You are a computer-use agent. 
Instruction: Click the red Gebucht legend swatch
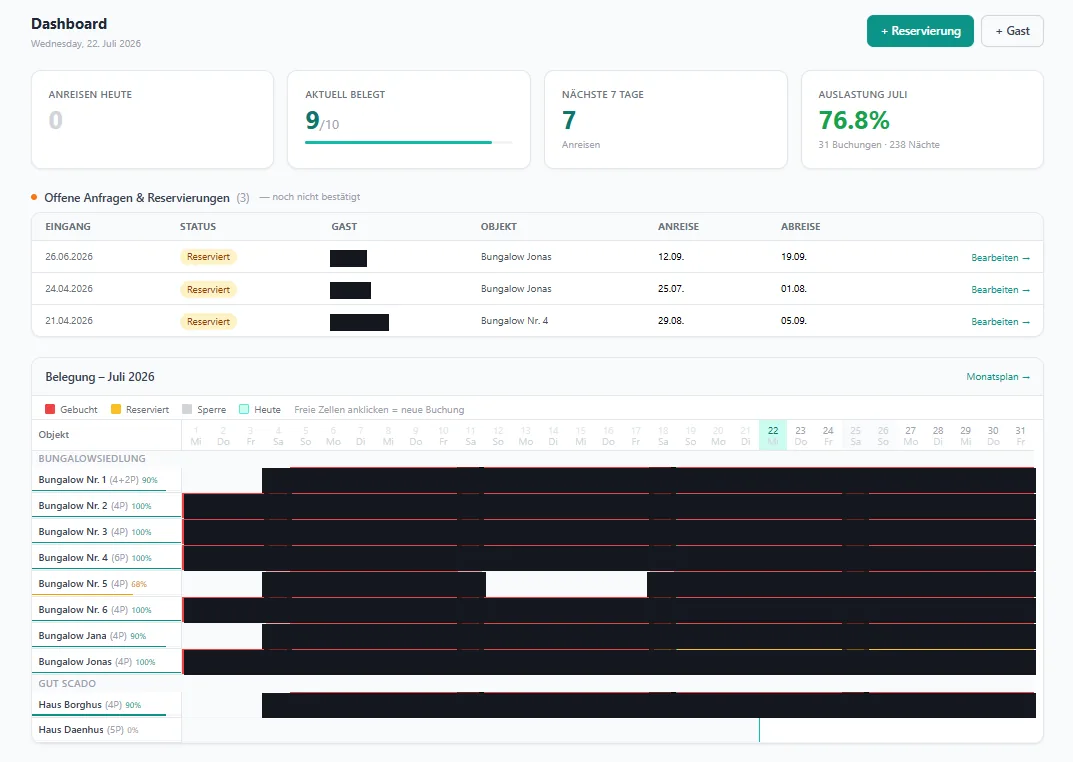[x=50, y=409]
